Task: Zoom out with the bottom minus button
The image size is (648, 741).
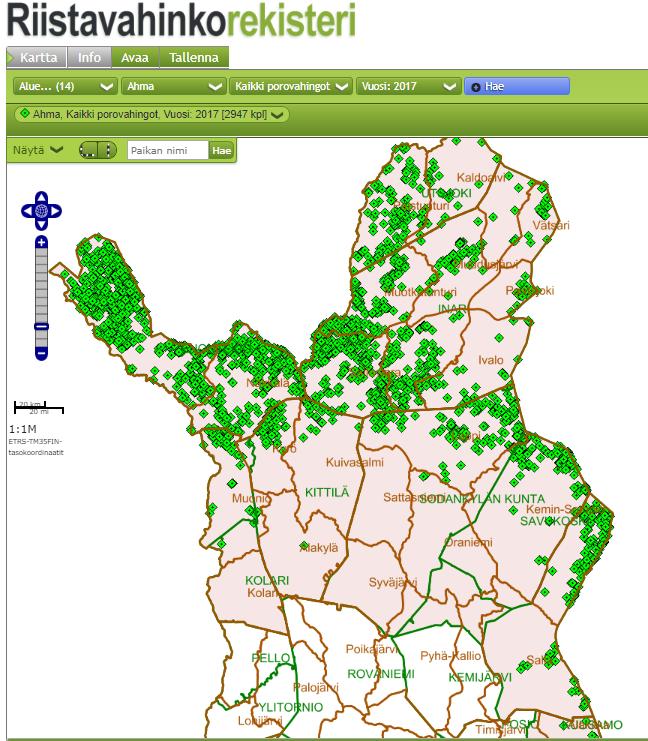Action: [42, 353]
